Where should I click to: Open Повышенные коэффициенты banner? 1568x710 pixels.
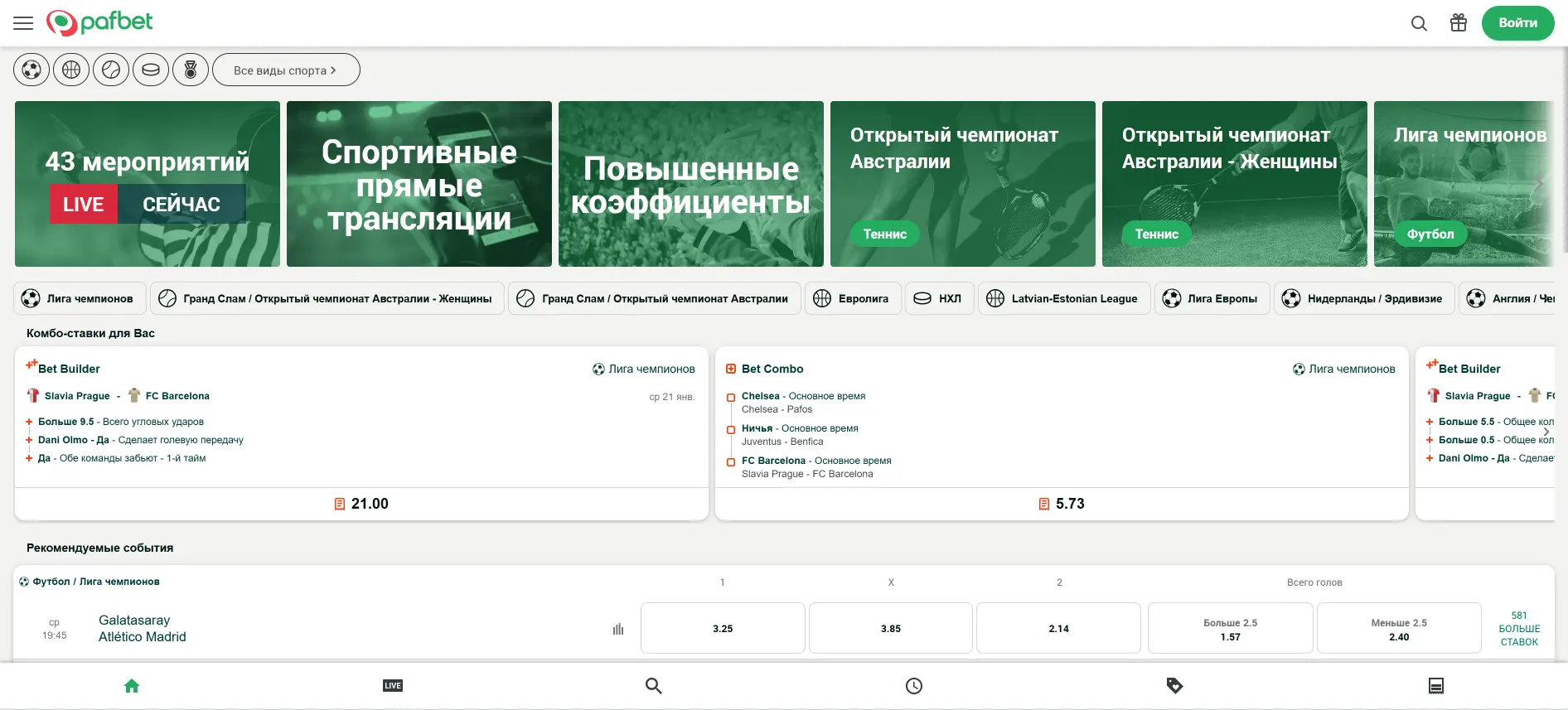(691, 184)
